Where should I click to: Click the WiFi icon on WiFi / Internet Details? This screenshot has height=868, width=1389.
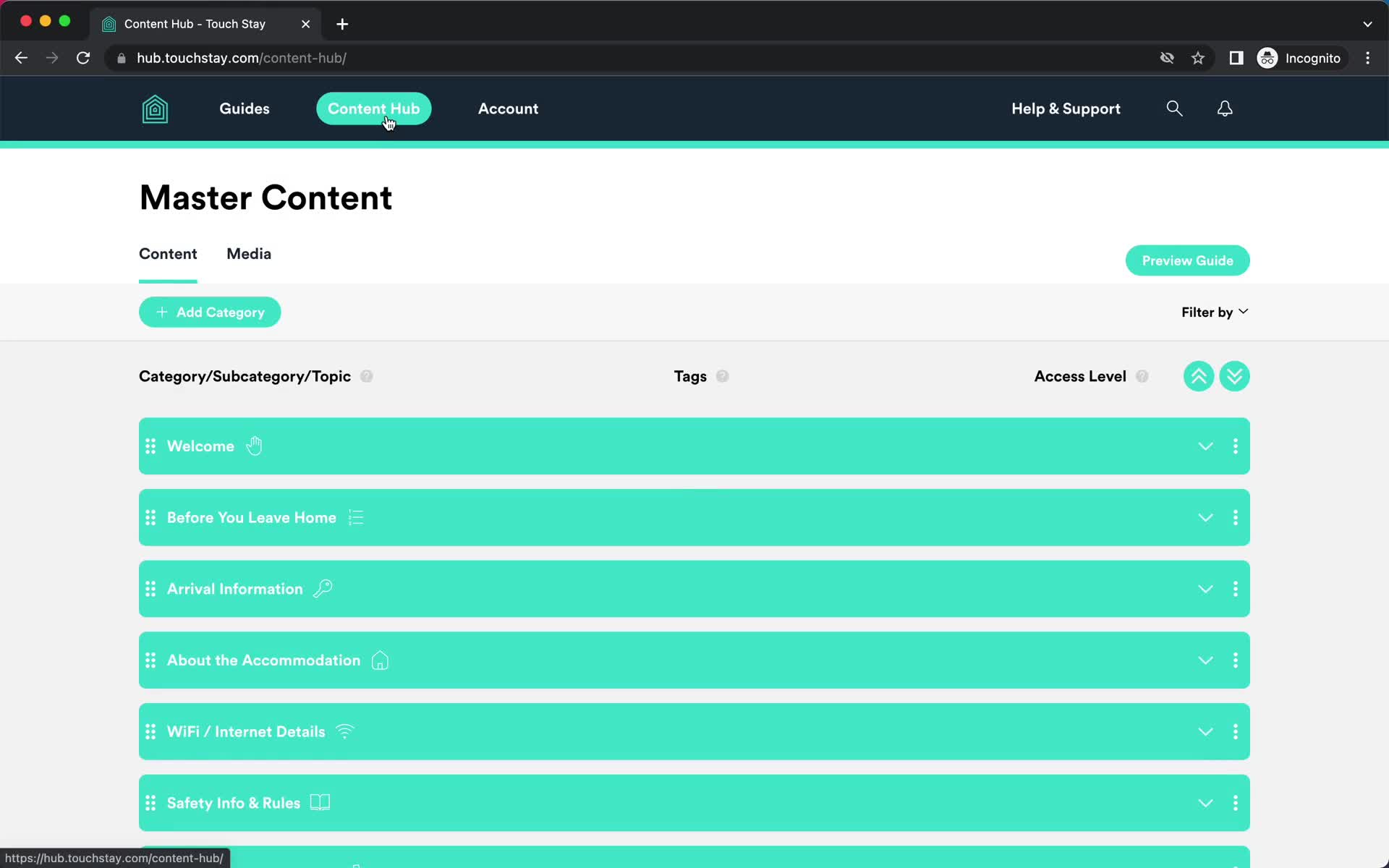pos(343,731)
